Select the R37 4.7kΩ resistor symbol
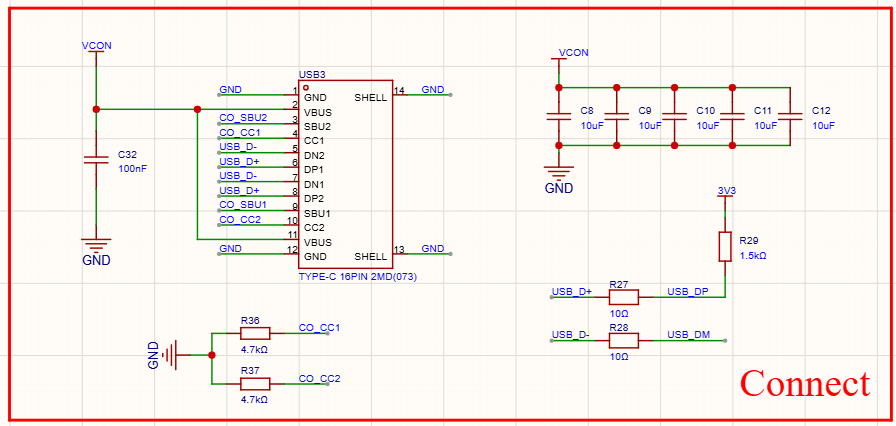 pyautogui.click(x=255, y=384)
